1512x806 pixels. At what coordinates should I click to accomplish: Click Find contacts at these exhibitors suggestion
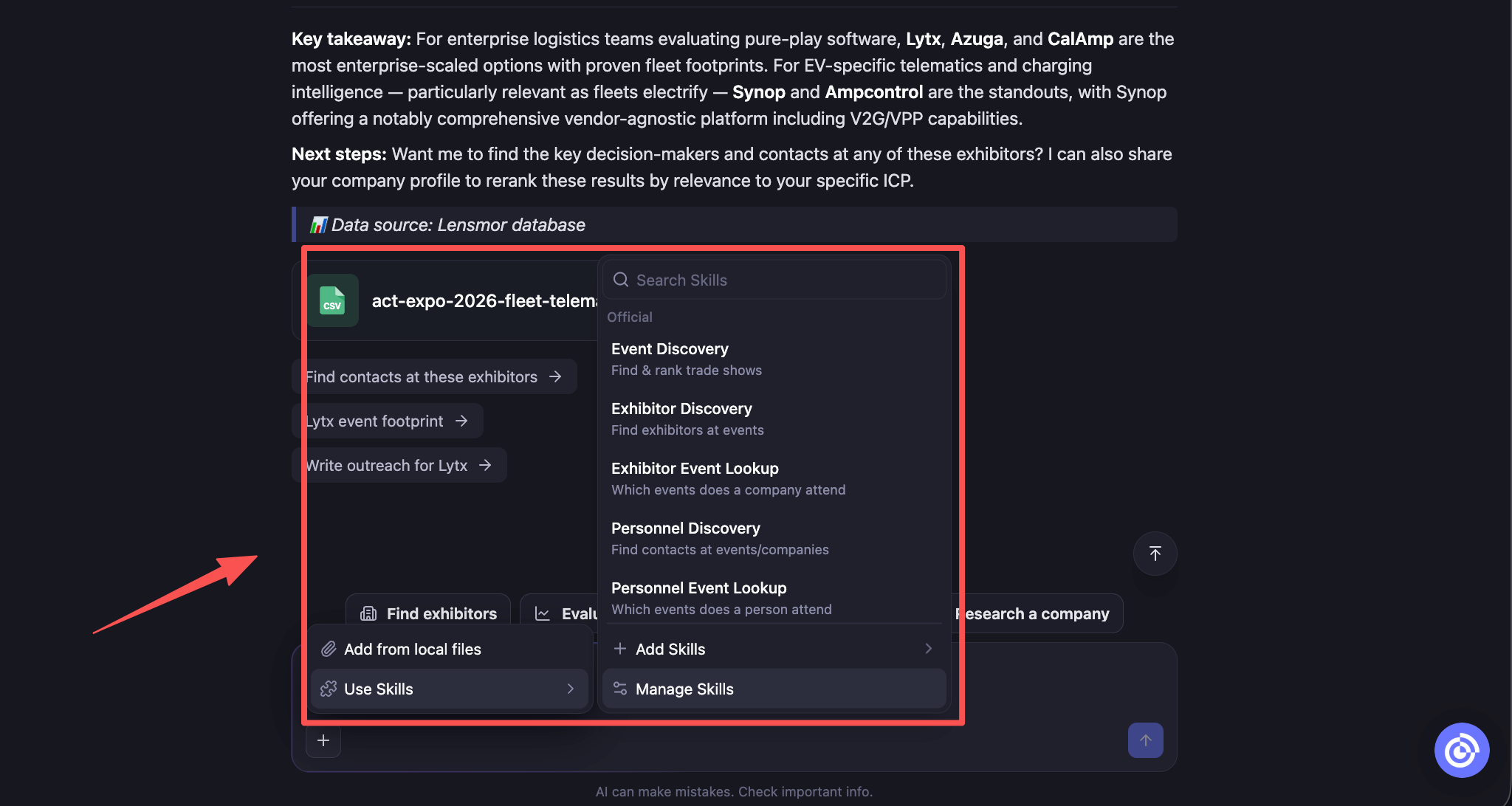coord(434,376)
